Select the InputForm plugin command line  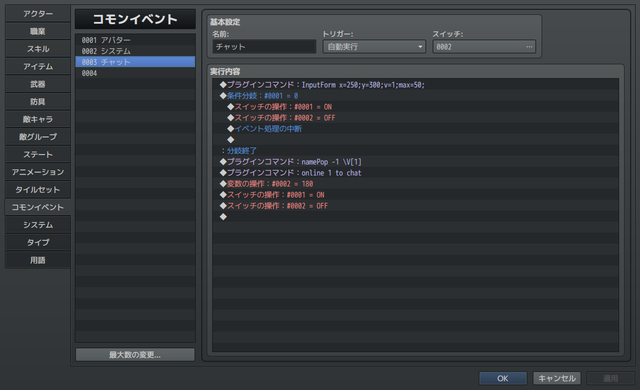[x=416, y=85]
